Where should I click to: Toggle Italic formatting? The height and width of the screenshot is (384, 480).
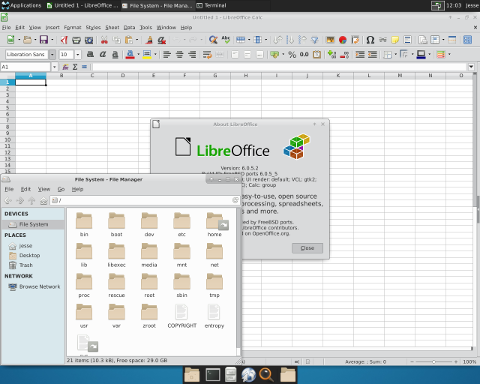(103, 54)
